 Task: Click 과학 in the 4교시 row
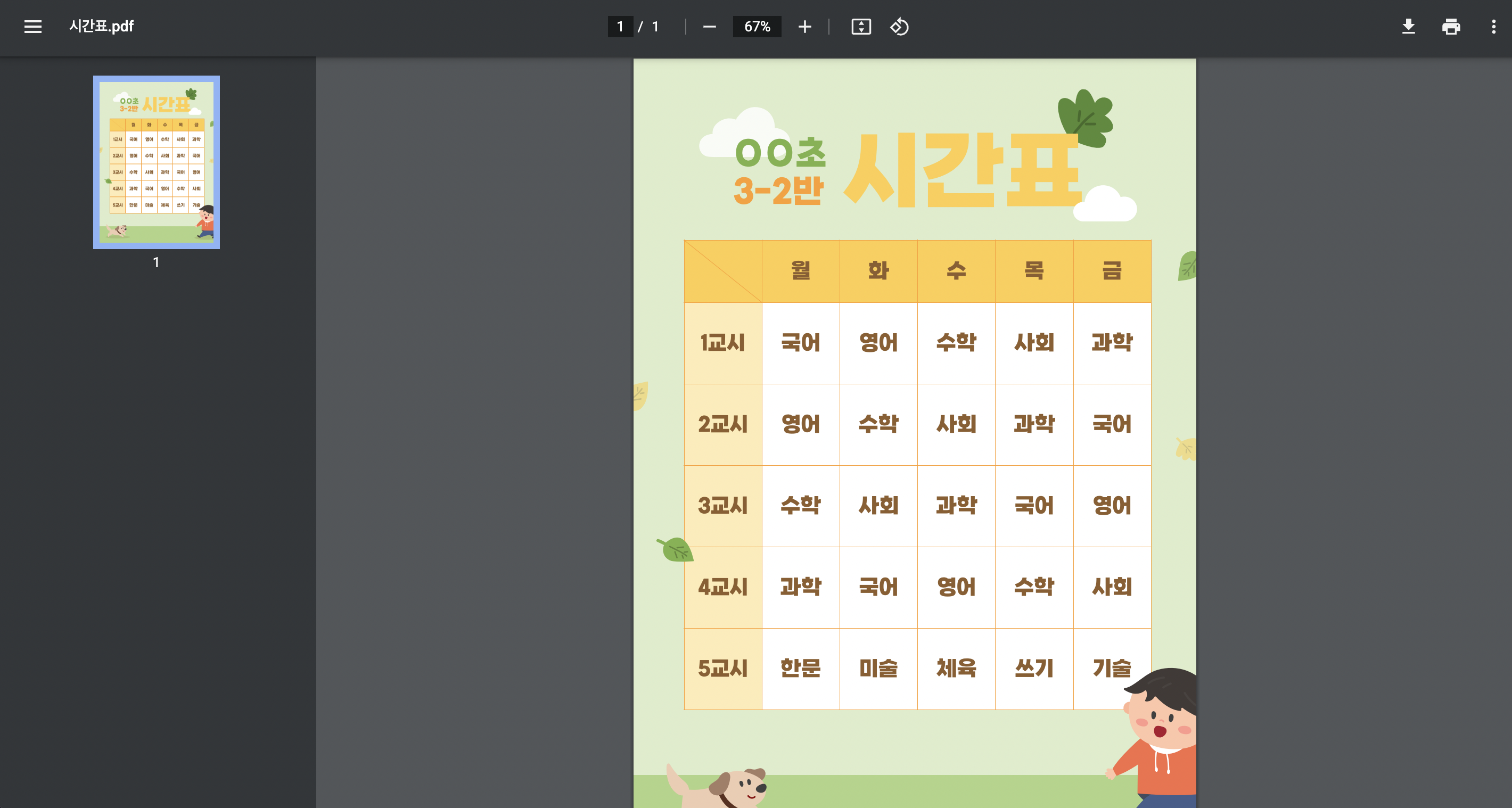point(801,587)
